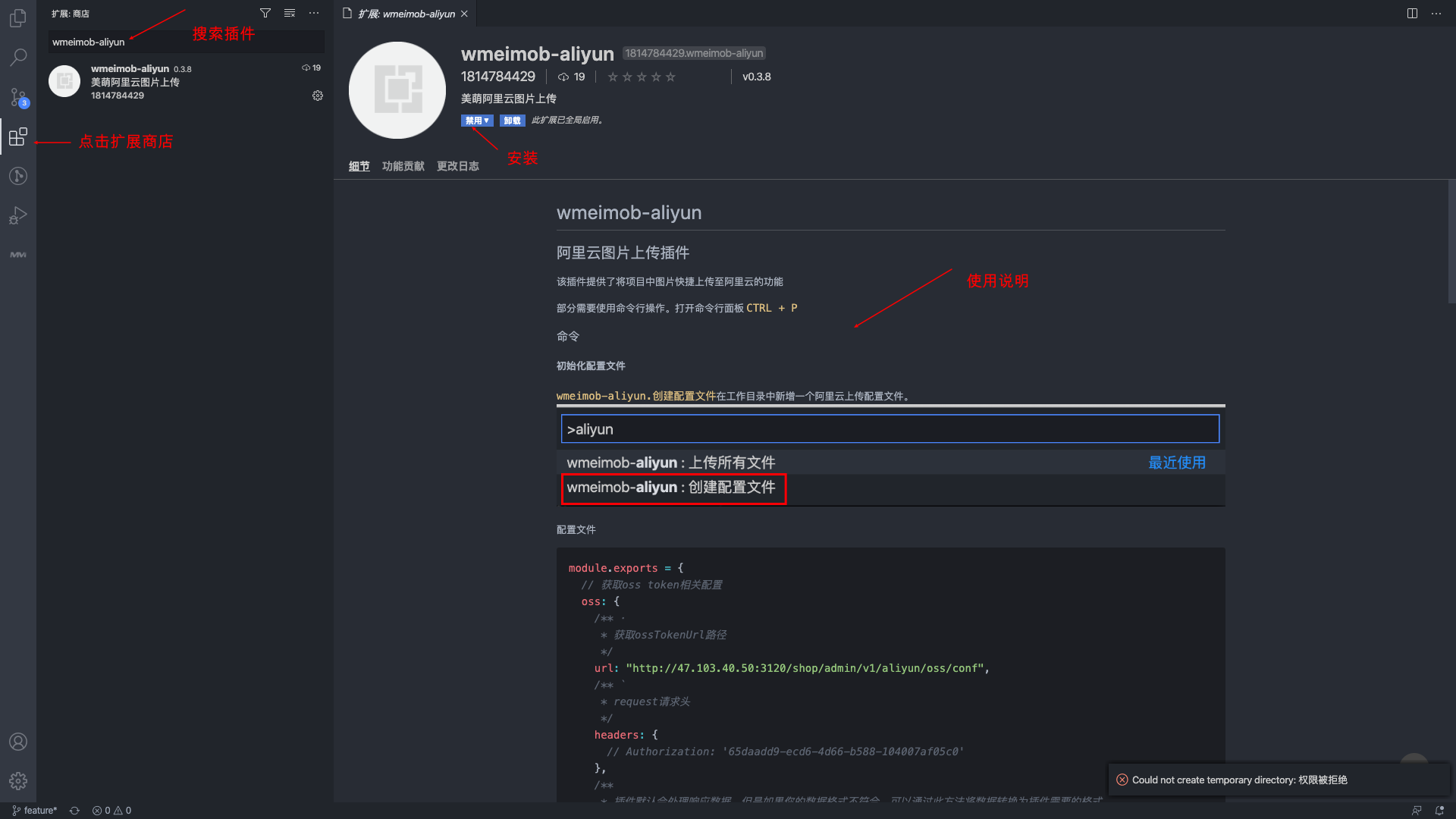Click the 初始化配置文件 heading text

[x=591, y=366]
